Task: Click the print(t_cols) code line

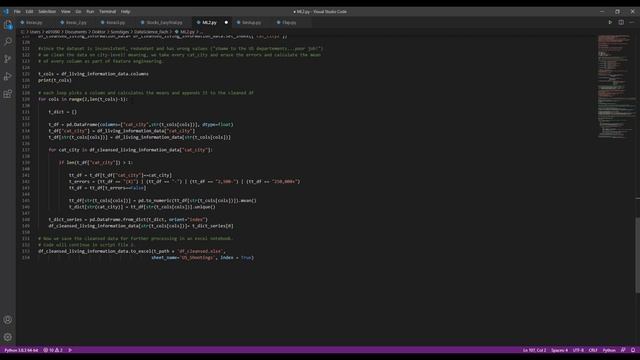Action: (x=55, y=80)
